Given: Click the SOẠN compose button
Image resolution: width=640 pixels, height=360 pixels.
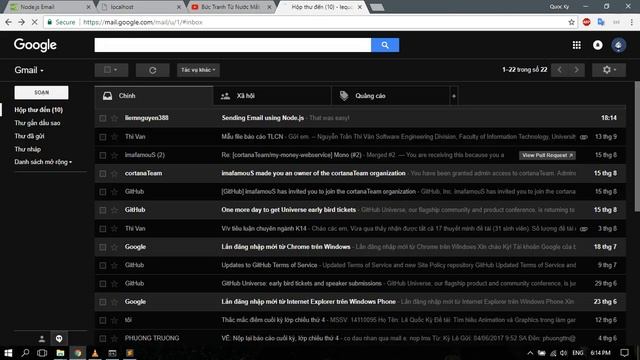Looking at the screenshot, I should [x=41, y=93].
